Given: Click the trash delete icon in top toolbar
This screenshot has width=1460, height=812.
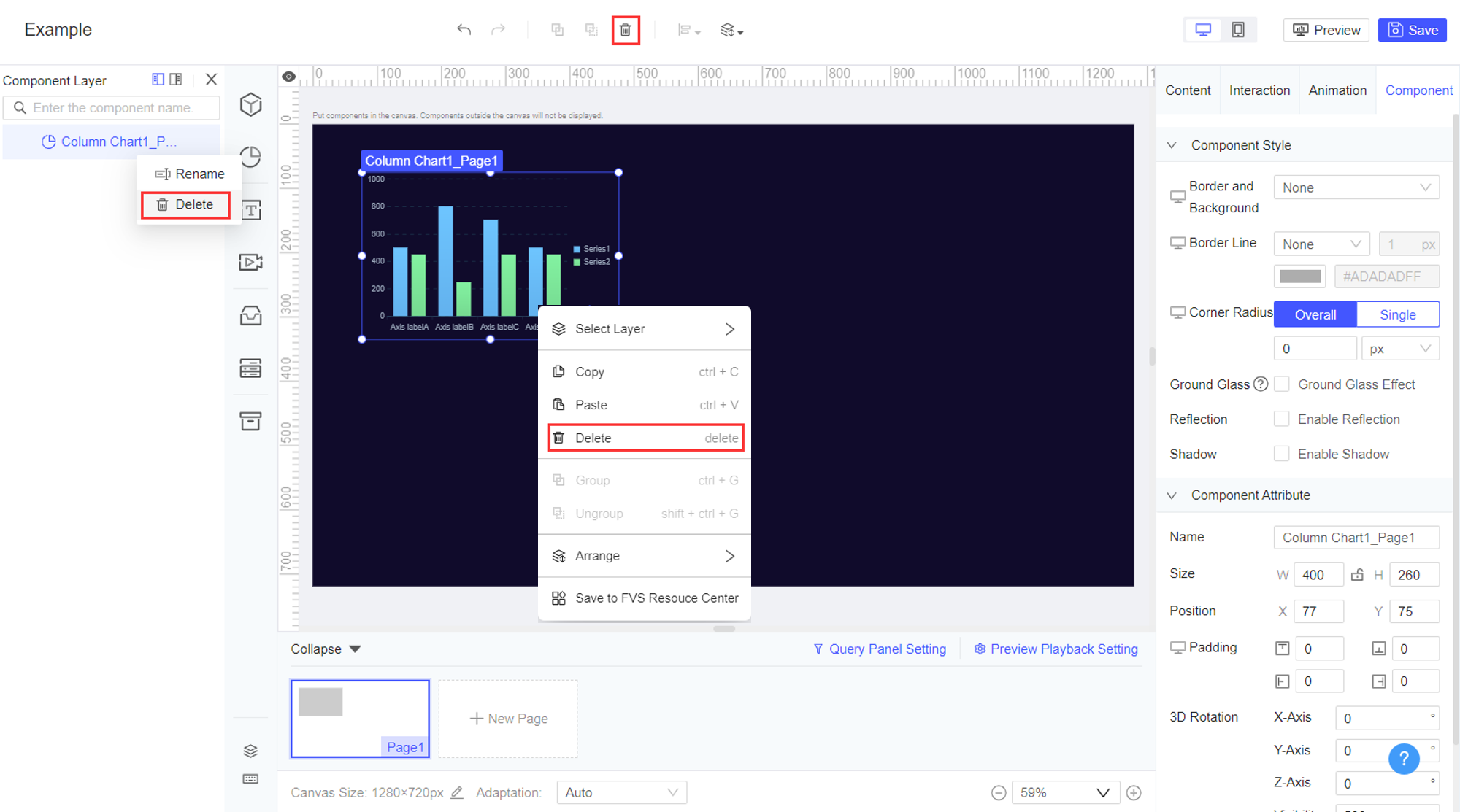Looking at the screenshot, I should 626,30.
